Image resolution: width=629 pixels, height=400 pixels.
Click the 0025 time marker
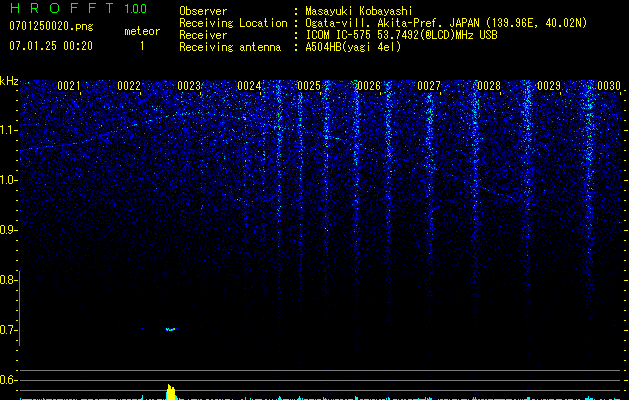click(309, 86)
